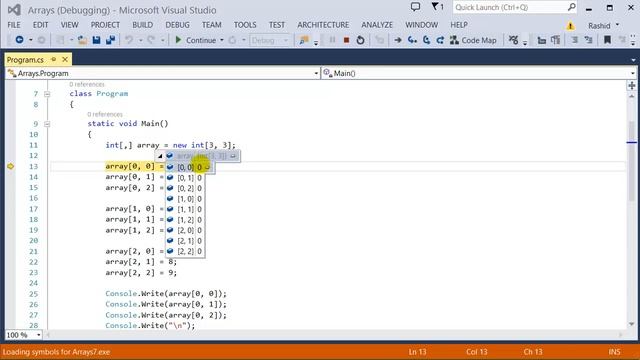Click the Open File folder icon

pos(82,40)
